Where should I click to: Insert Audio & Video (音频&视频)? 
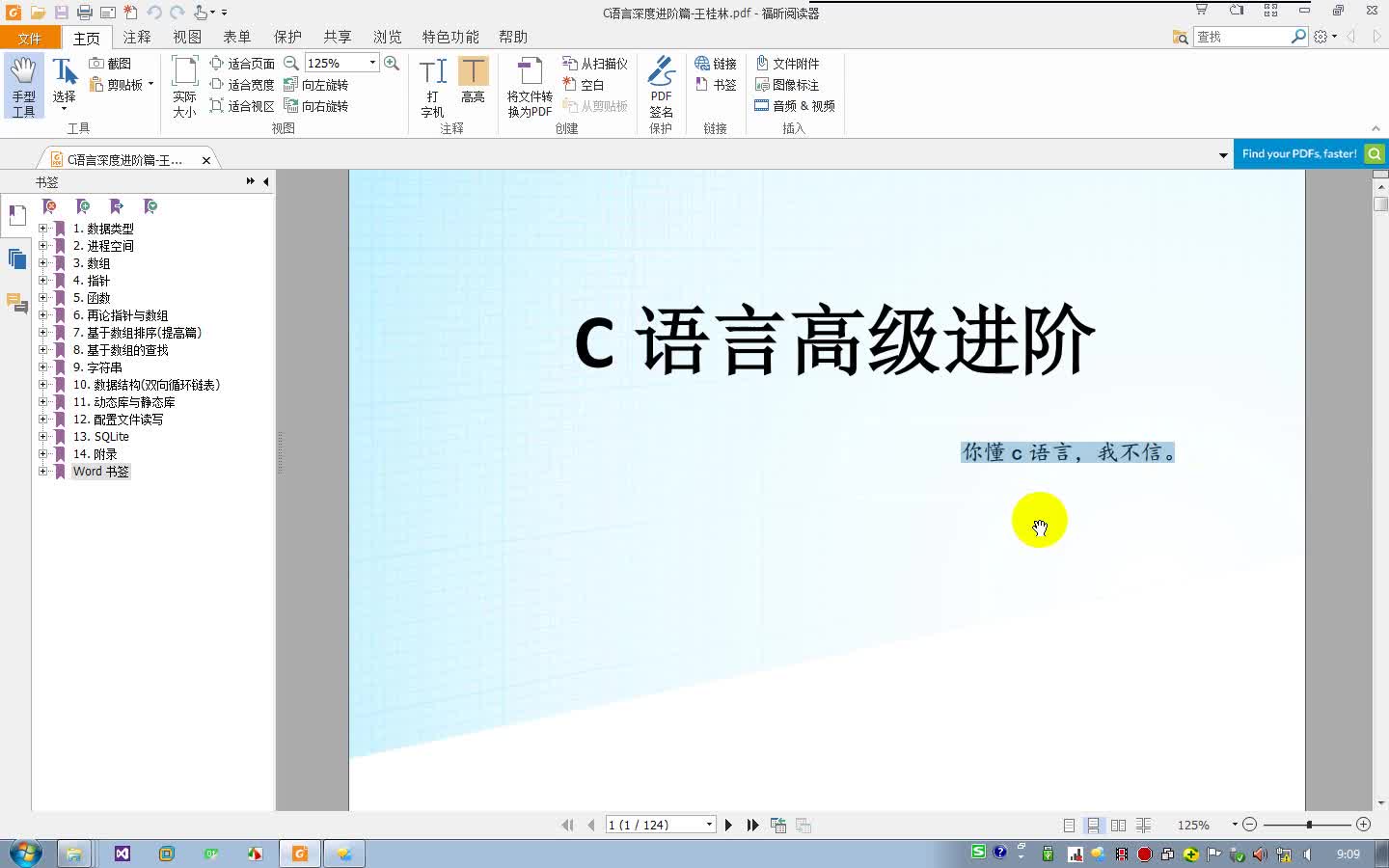[x=795, y=106]
